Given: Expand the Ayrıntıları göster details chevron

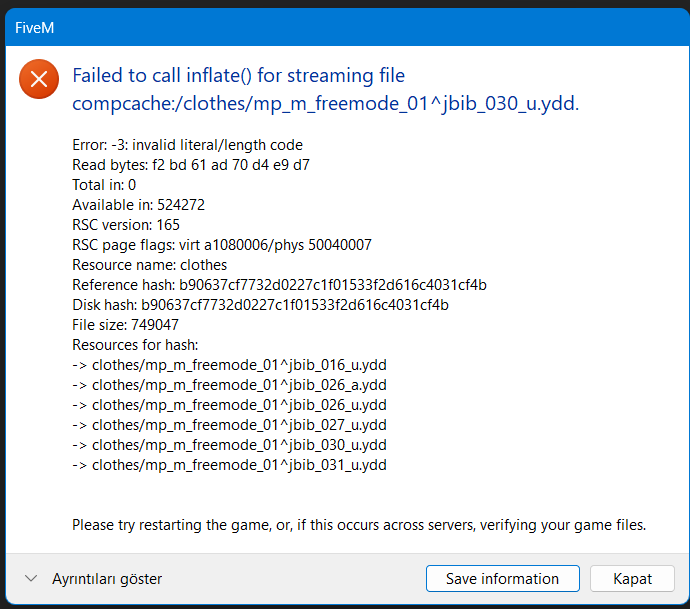Looking at the screenshot, I should click(32, 579).
